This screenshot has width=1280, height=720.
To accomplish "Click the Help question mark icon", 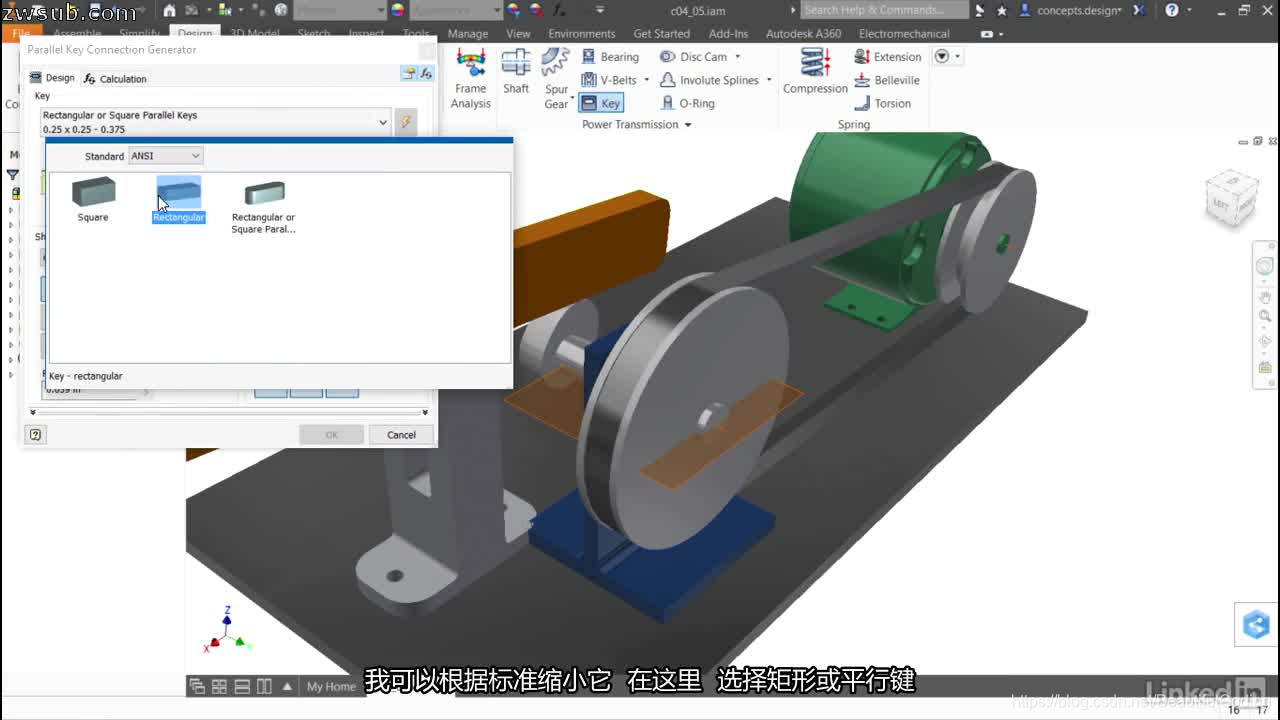I will pos(1172,10).
